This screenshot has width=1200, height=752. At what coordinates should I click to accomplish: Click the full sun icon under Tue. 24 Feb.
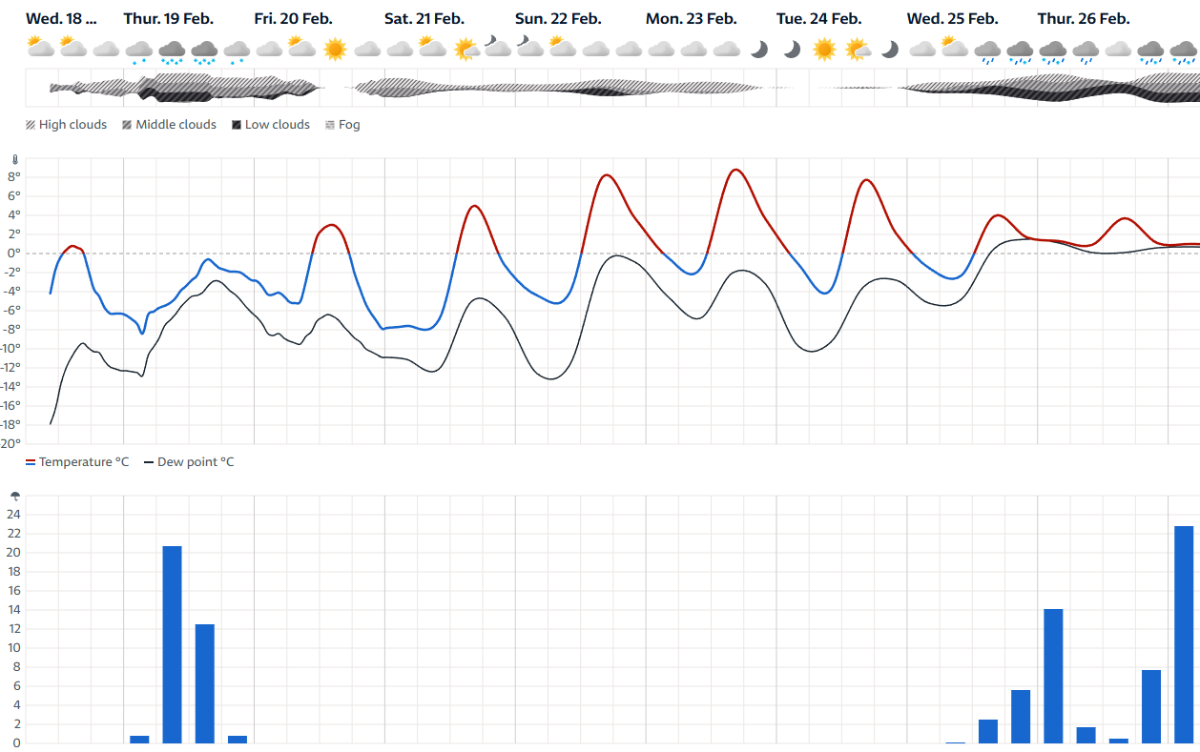[x=824, y=48]
